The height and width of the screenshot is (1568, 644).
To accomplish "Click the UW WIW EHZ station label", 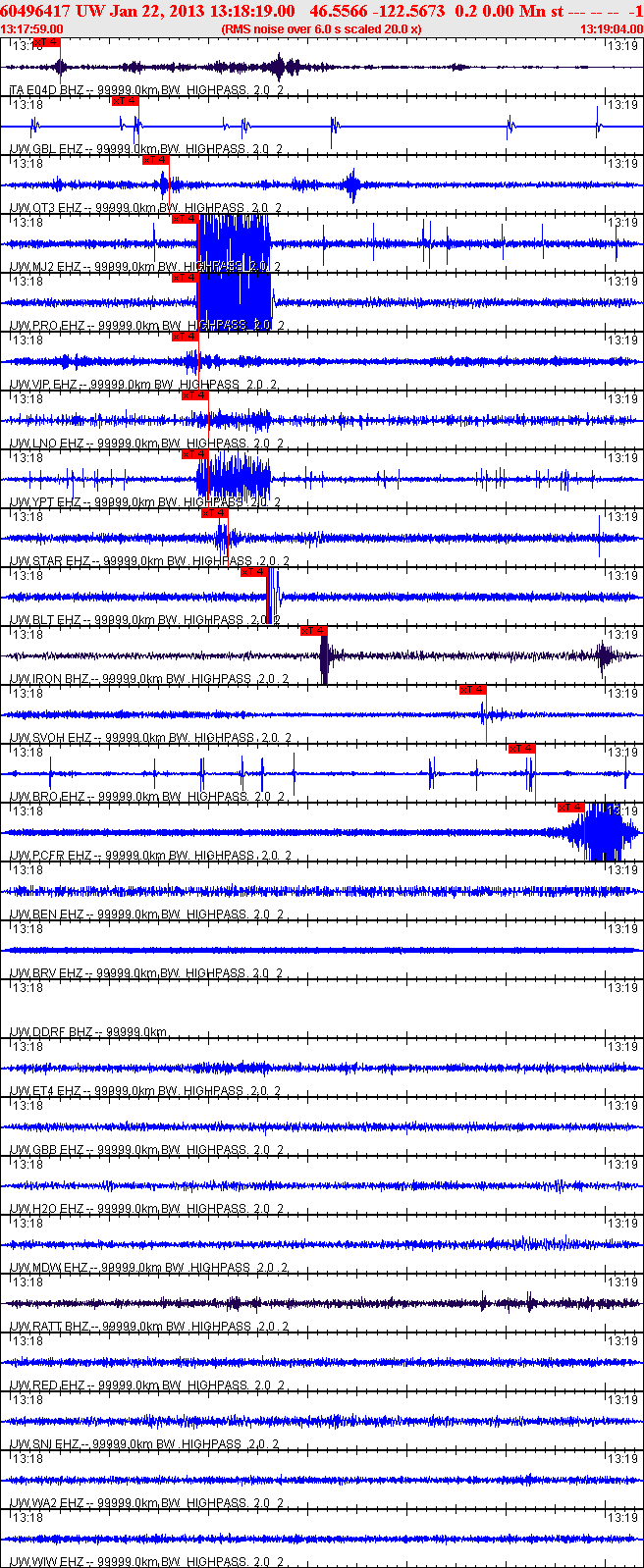I will coord(147,1562).
